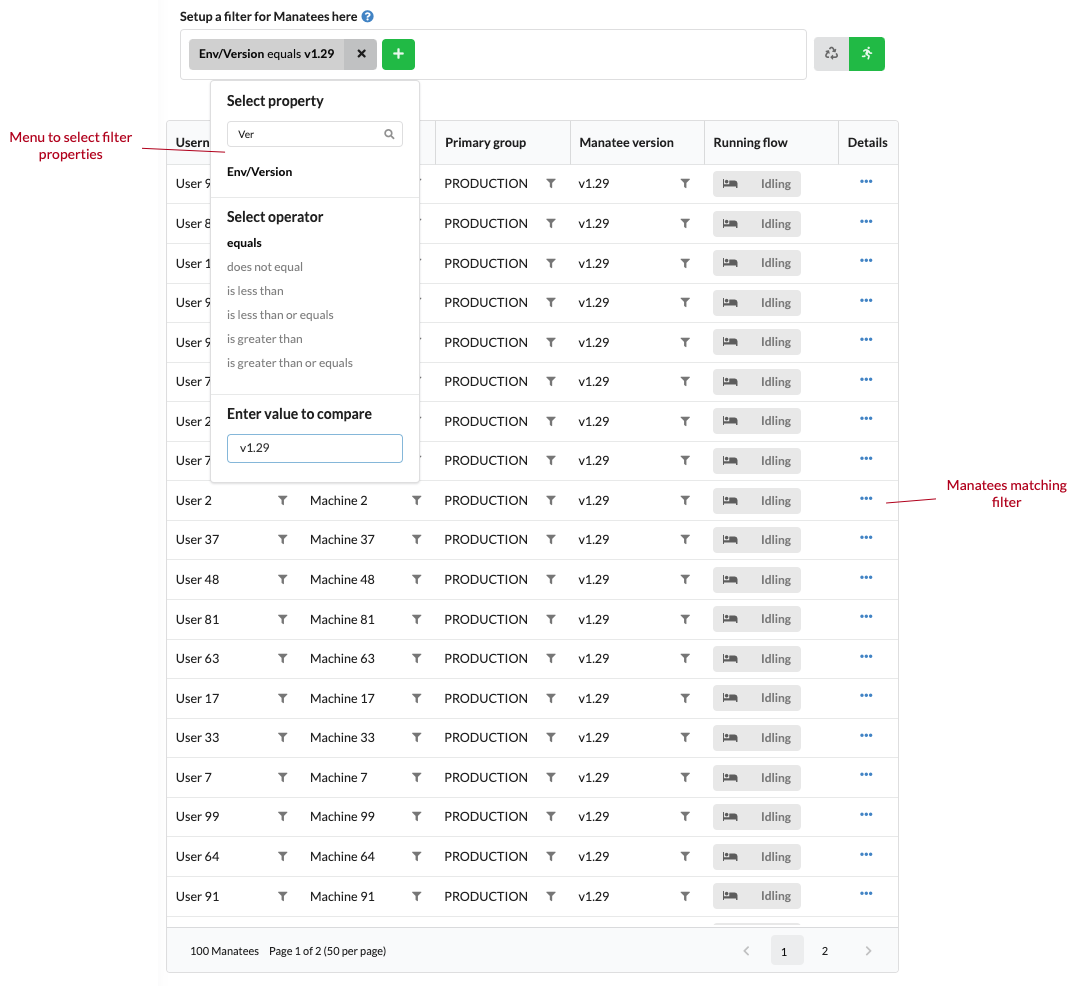The height and width of the screenshot is (986, 1078).
Task: Click the property search field containing Ver
Action: [x=314, y=134]
